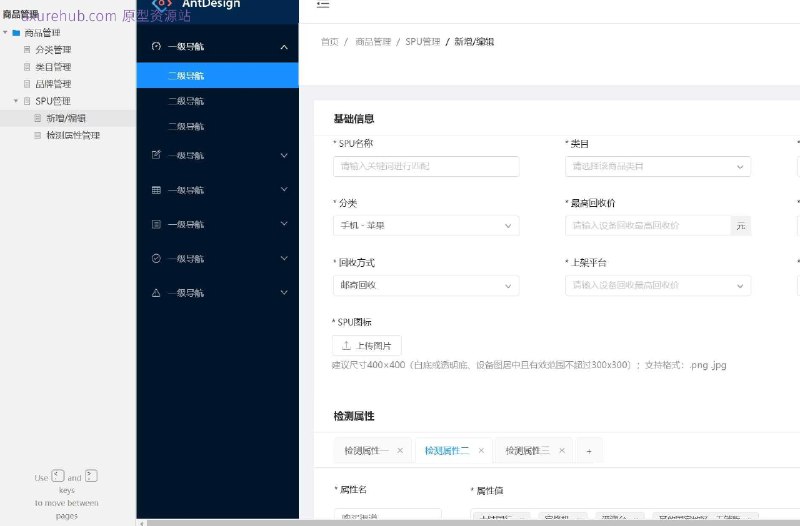Click the table icon in navigation
The height and width of the screenshot is (526, 800).
156,190
